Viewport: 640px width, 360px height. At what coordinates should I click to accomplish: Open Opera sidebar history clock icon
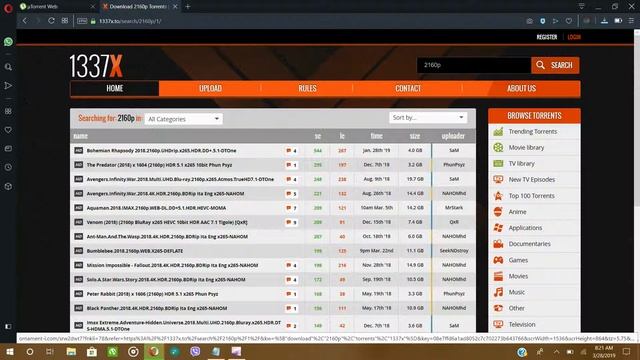[8, 167]
